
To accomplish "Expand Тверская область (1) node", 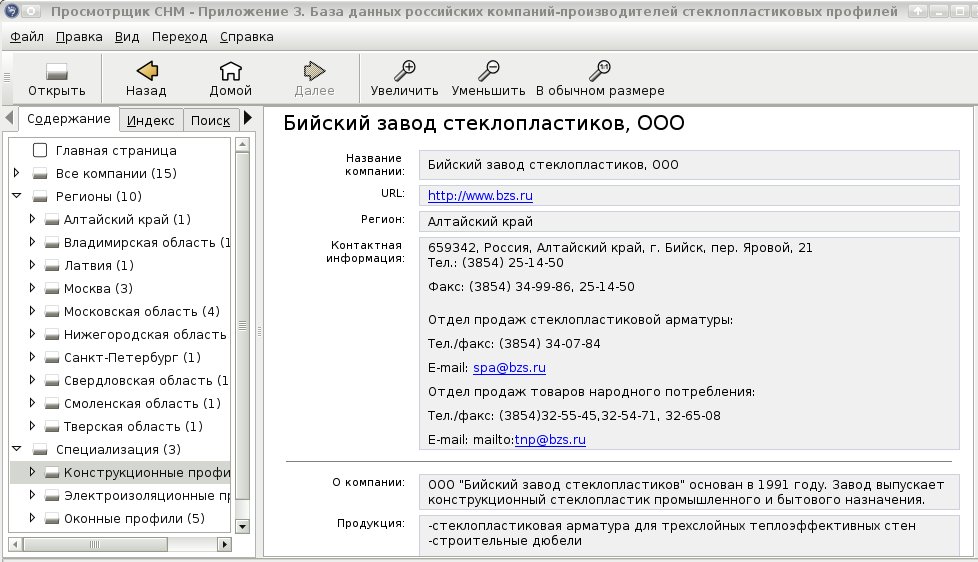I will pos(32,426).
